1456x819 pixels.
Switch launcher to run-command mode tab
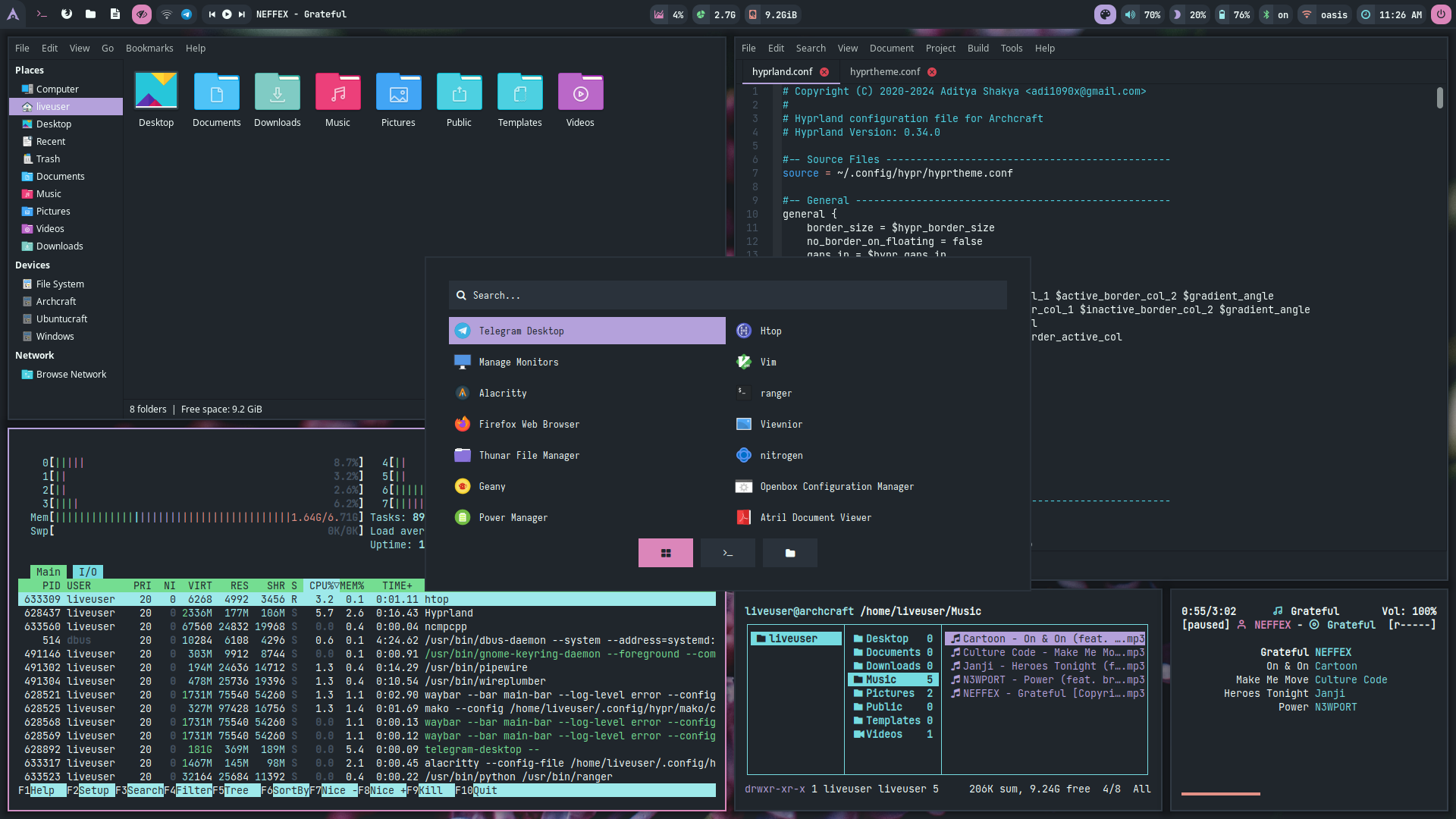727,553
